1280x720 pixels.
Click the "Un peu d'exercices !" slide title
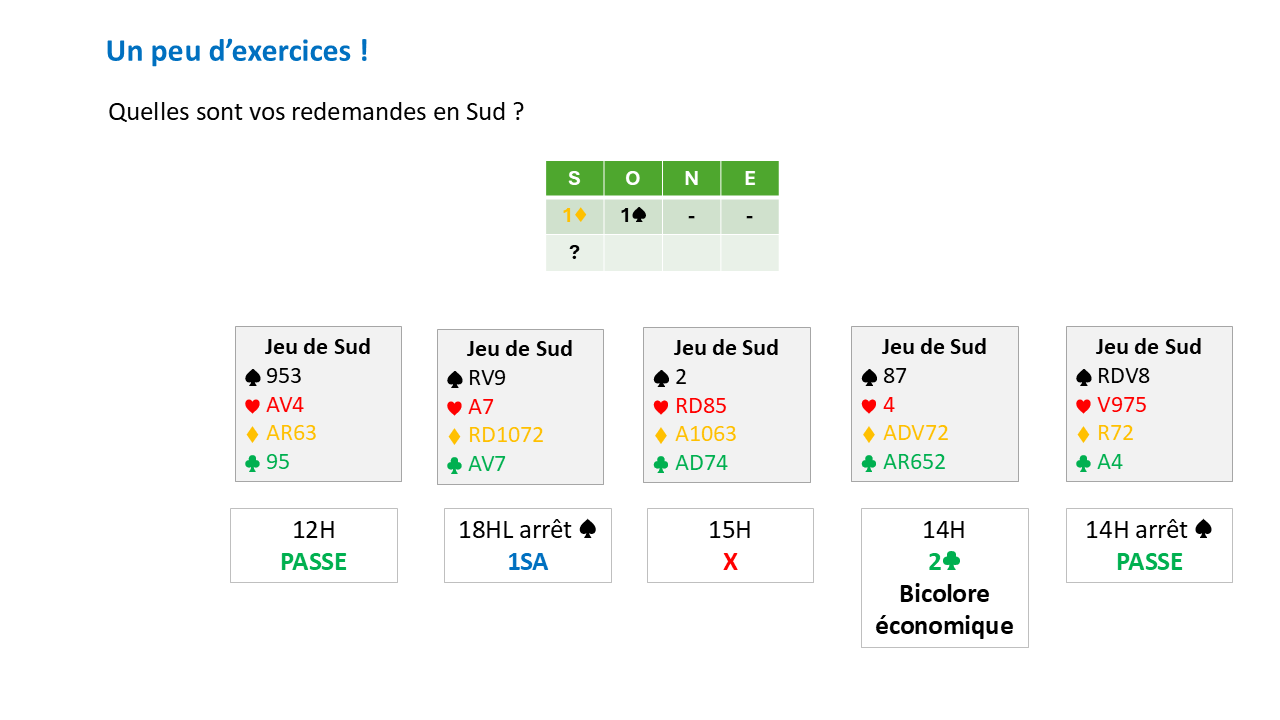237,52
